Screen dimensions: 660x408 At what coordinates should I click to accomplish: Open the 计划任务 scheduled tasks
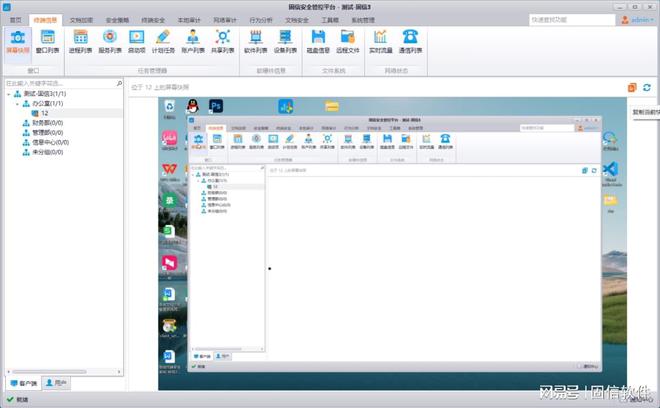pyautogui.click(x=163, y=42)
